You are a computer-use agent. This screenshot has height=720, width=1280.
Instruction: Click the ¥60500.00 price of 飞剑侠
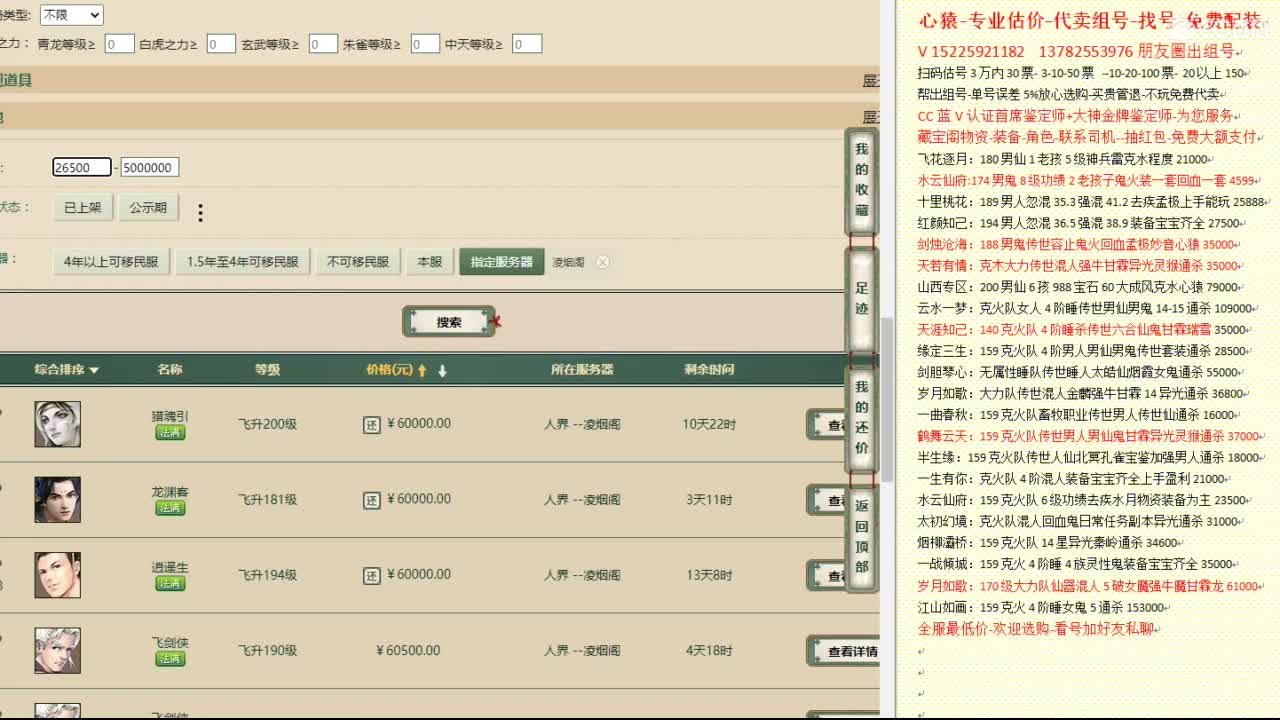[x=408, y=651]
